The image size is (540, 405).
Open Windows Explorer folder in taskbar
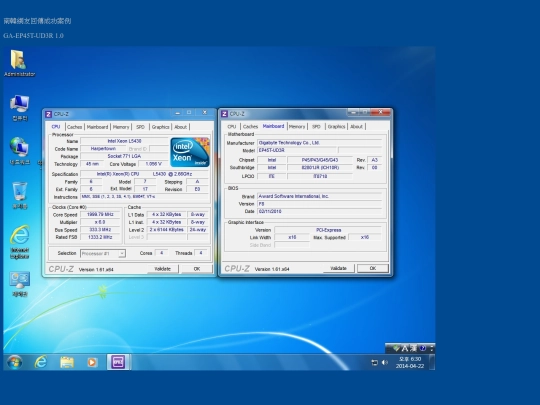tap(67, 362)
